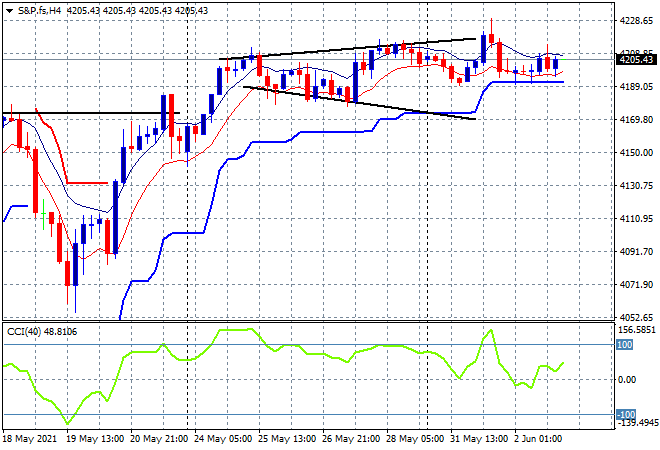Screen dimensions: 660x450
Task: Select the upper black rising trendline
Action: pyautogui.click(x=348, y=49)
